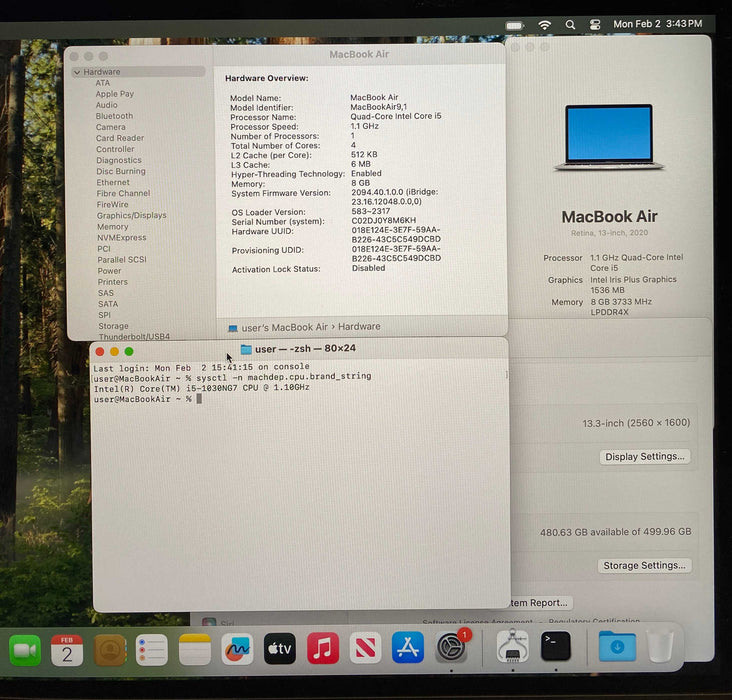Open Spotlight search magnifier icon
This screenshot has width=732, height=700.
click(570, 25)
